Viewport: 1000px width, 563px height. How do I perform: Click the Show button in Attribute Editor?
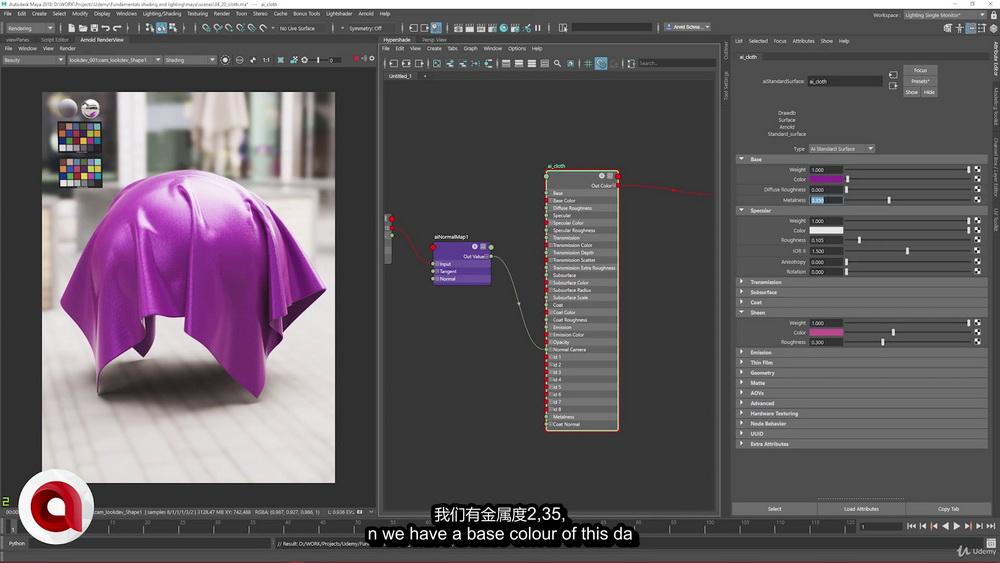tap(912, 92)
